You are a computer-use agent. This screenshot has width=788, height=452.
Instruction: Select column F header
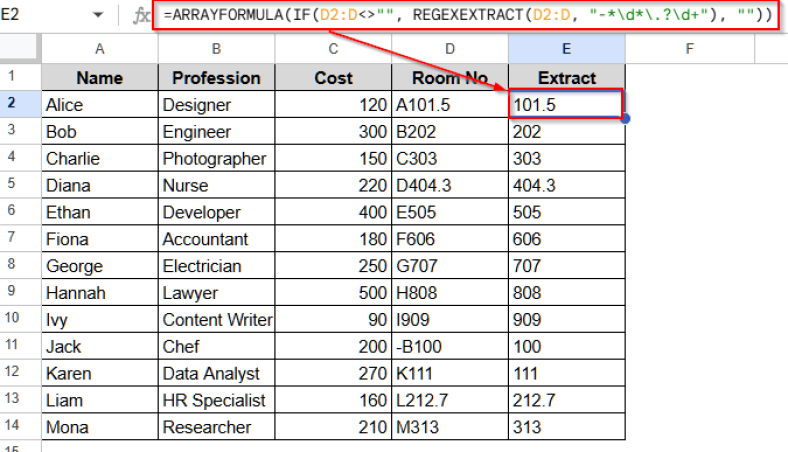point(690,49)
